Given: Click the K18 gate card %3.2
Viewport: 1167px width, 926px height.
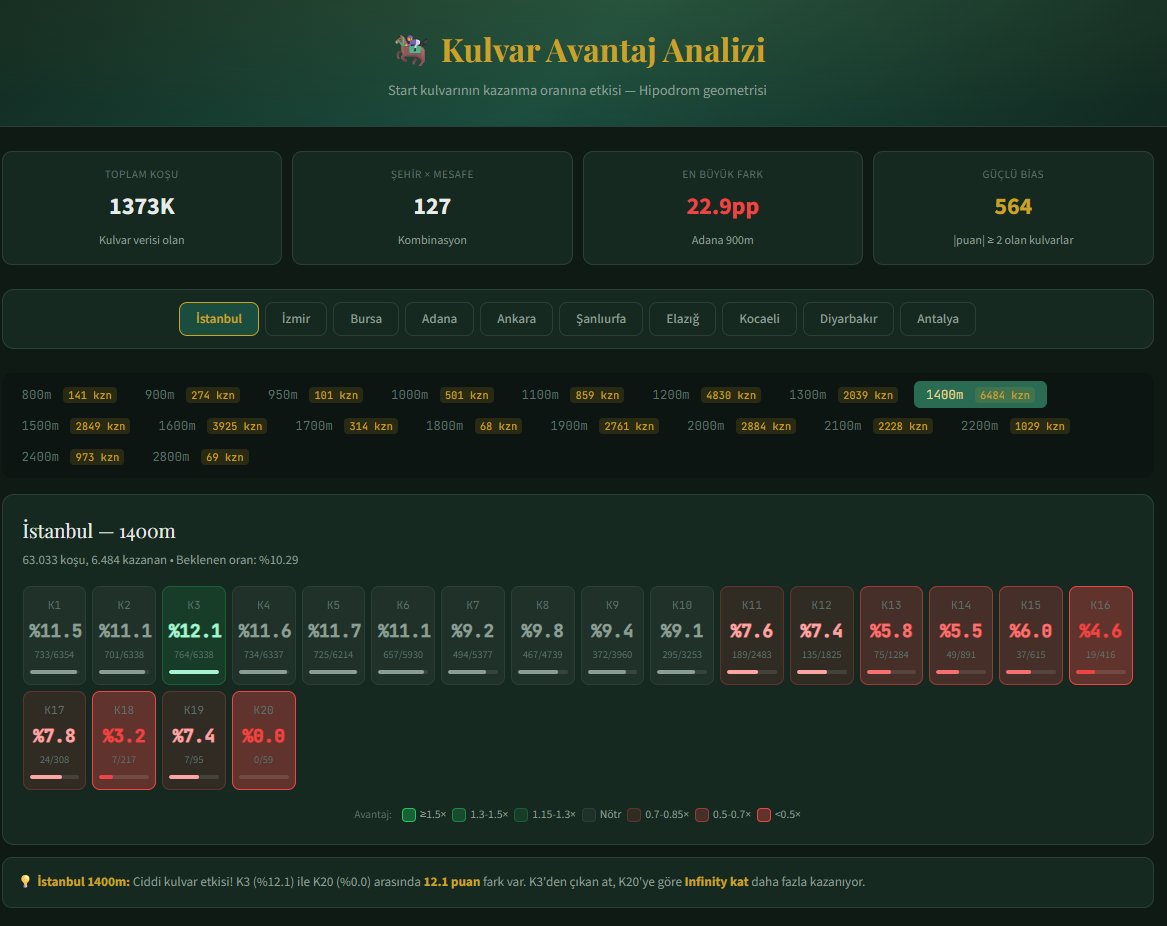Looking at the screenshot, I should [124, 740].
